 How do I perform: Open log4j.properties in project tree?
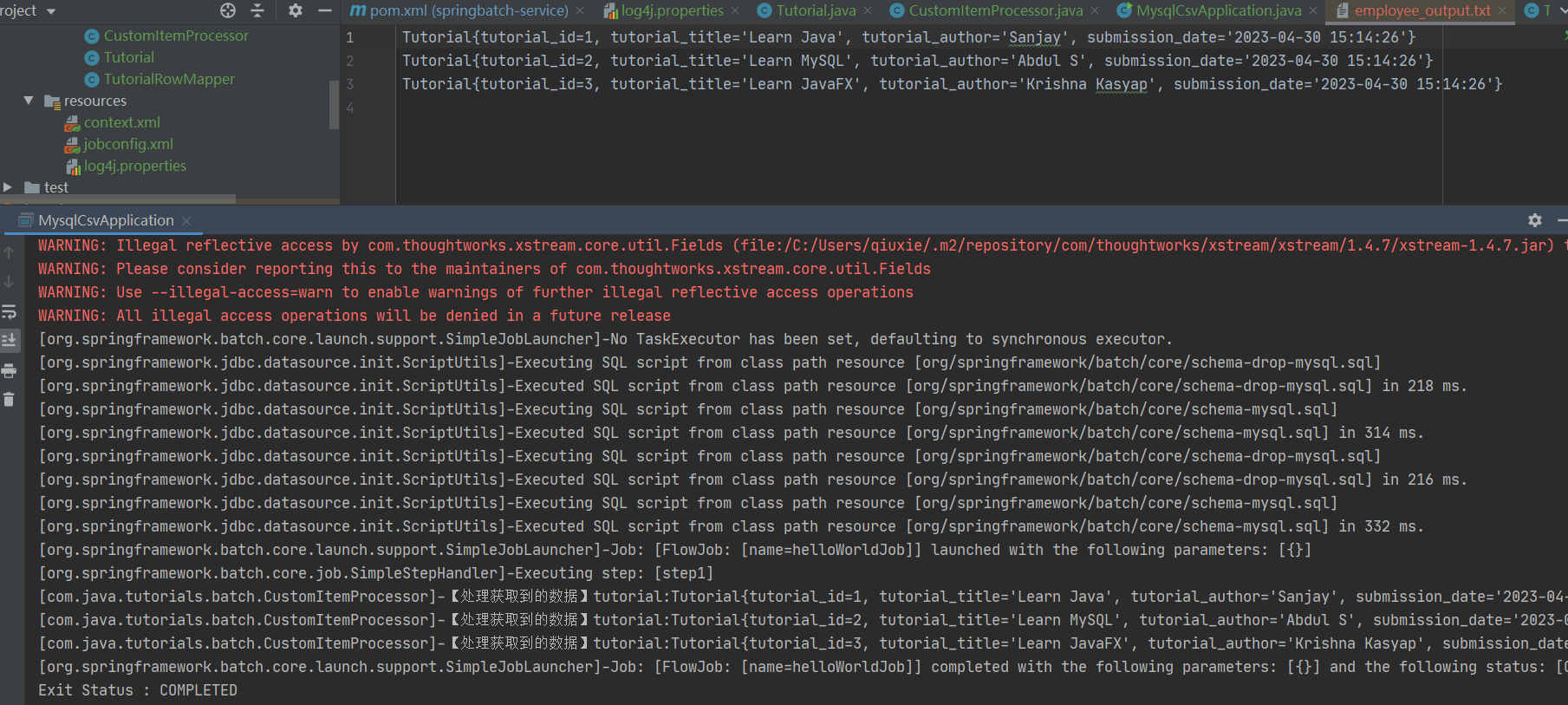pos(134,166)
